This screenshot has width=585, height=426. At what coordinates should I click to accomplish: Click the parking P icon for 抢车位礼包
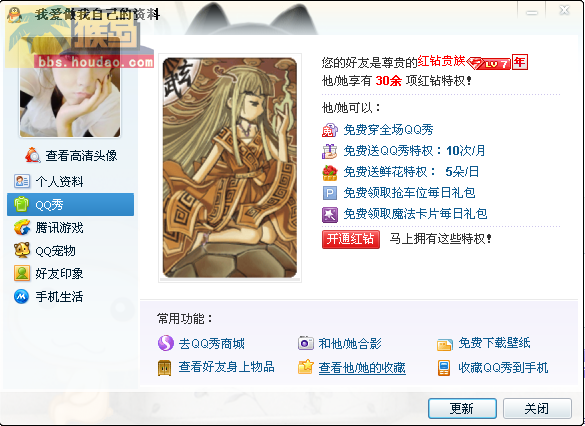(x=329, y=193)
